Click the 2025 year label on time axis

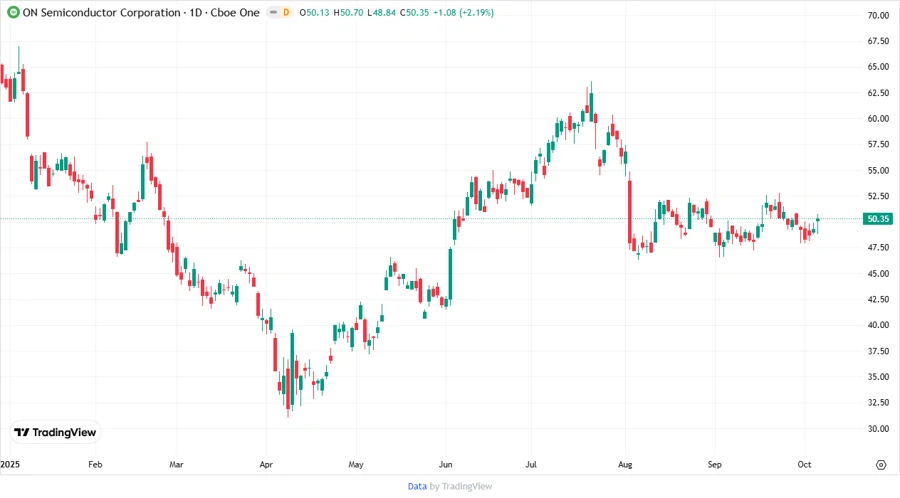tap(11, 465)
